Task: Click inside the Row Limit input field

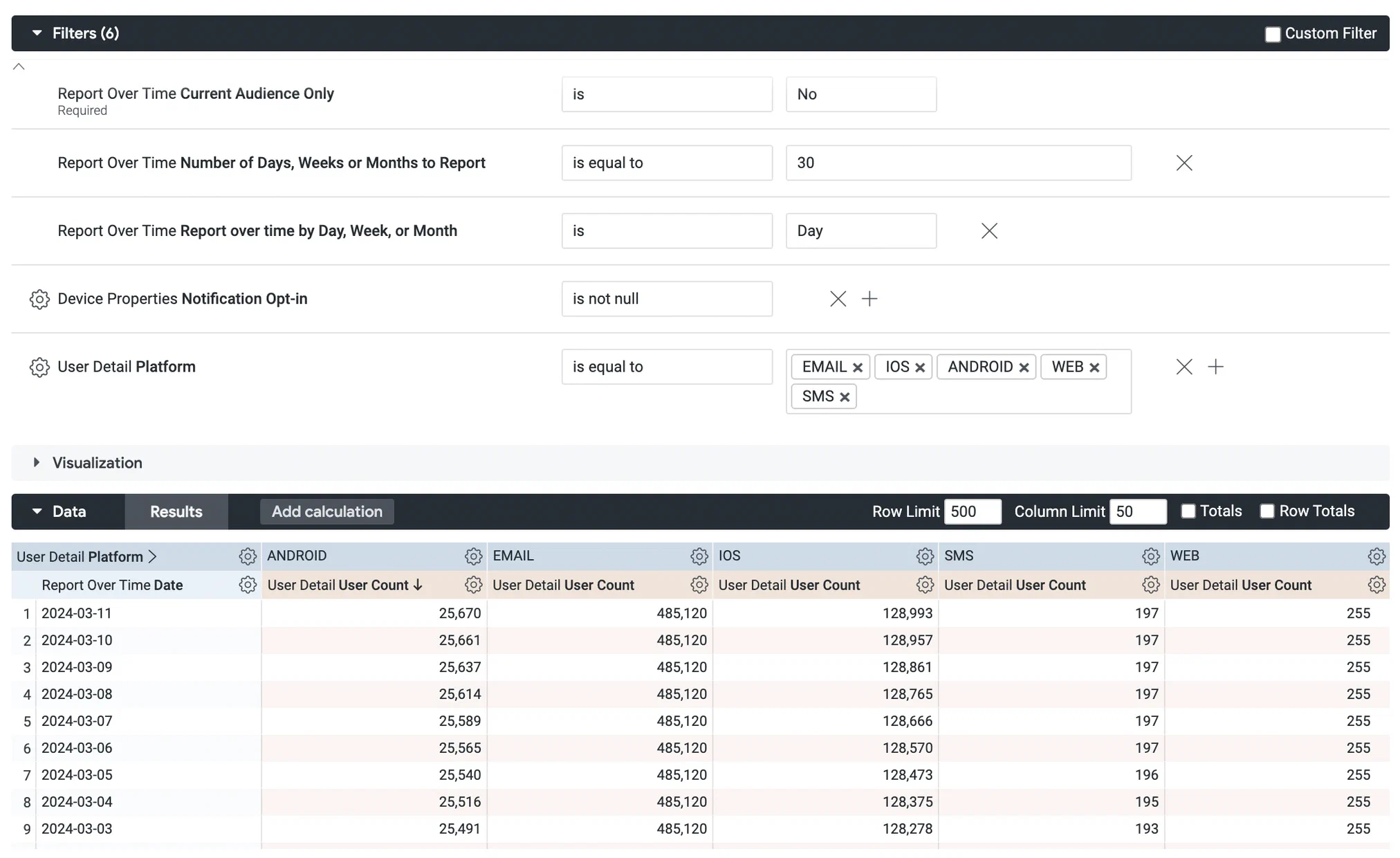Action: point(973,511)
